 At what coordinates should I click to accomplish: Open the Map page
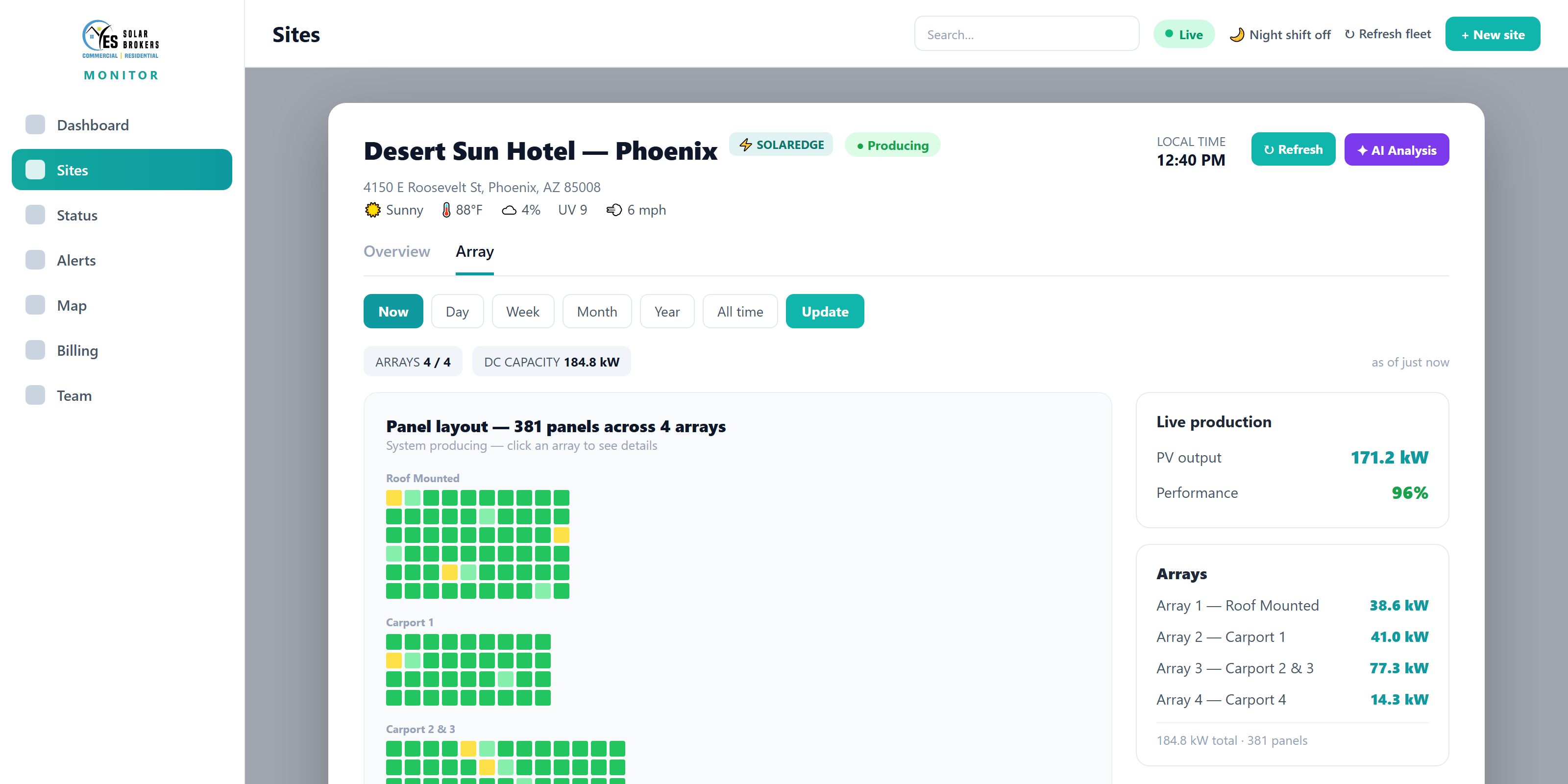coord(122,305)
